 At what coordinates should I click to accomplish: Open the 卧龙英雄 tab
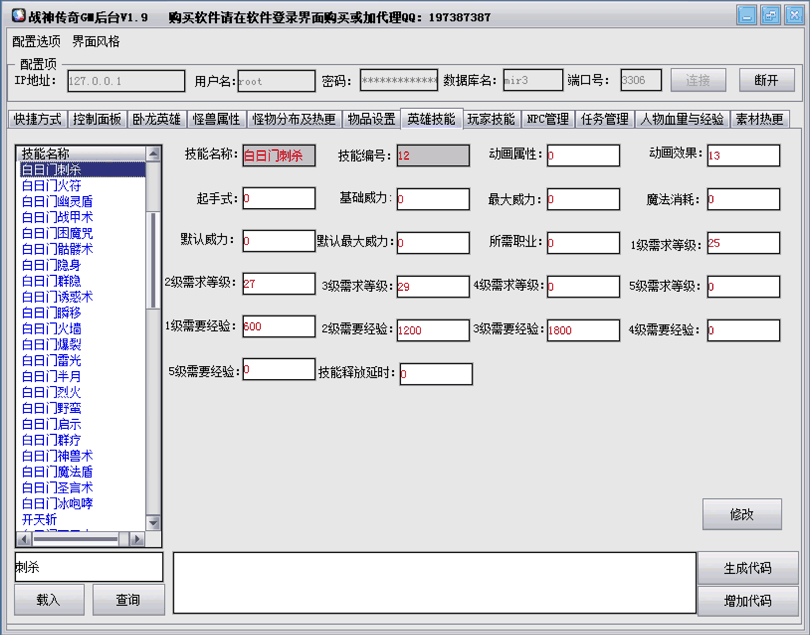click(156, 119)
